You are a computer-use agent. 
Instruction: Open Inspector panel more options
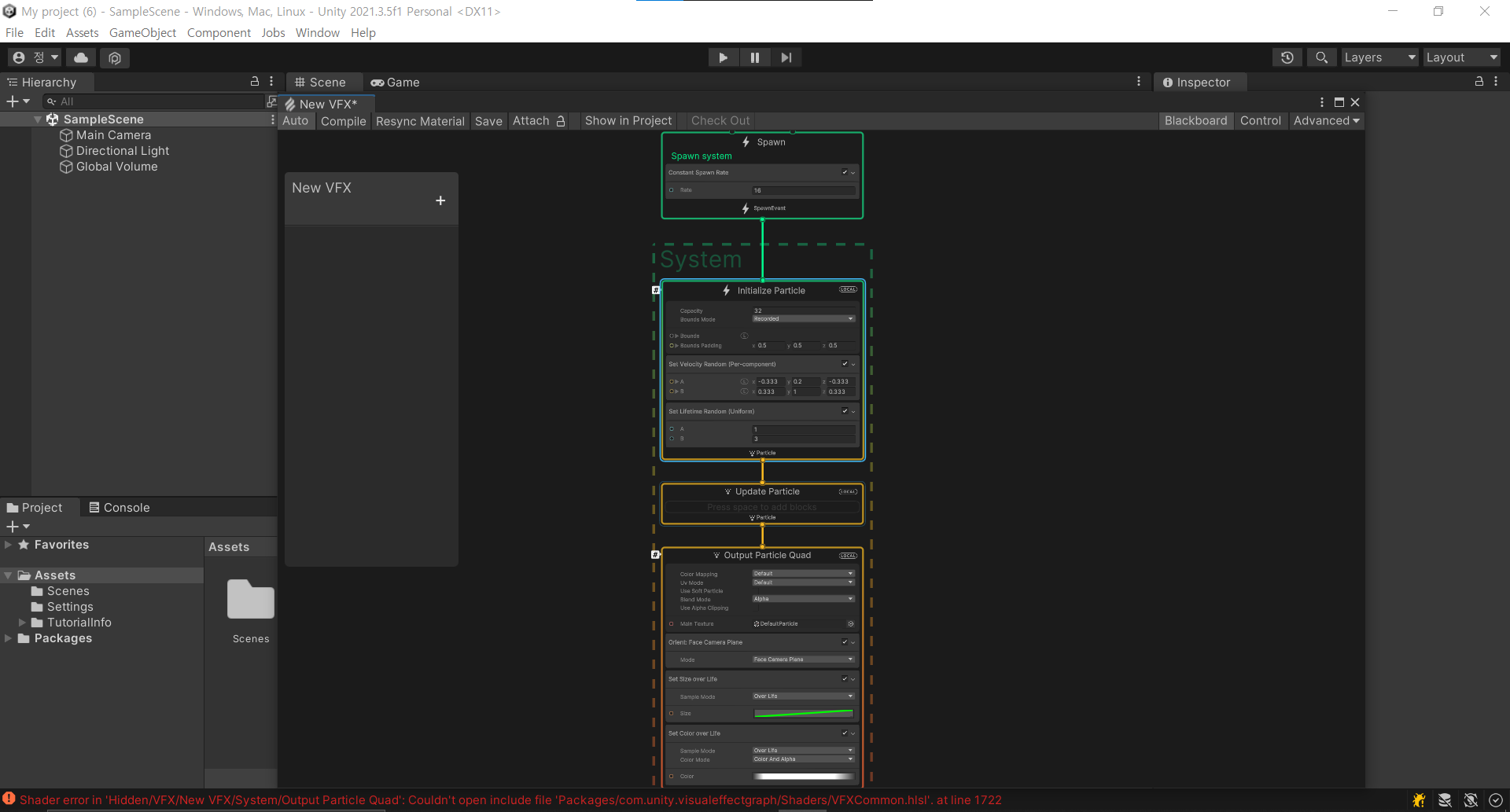[1496, 81]
